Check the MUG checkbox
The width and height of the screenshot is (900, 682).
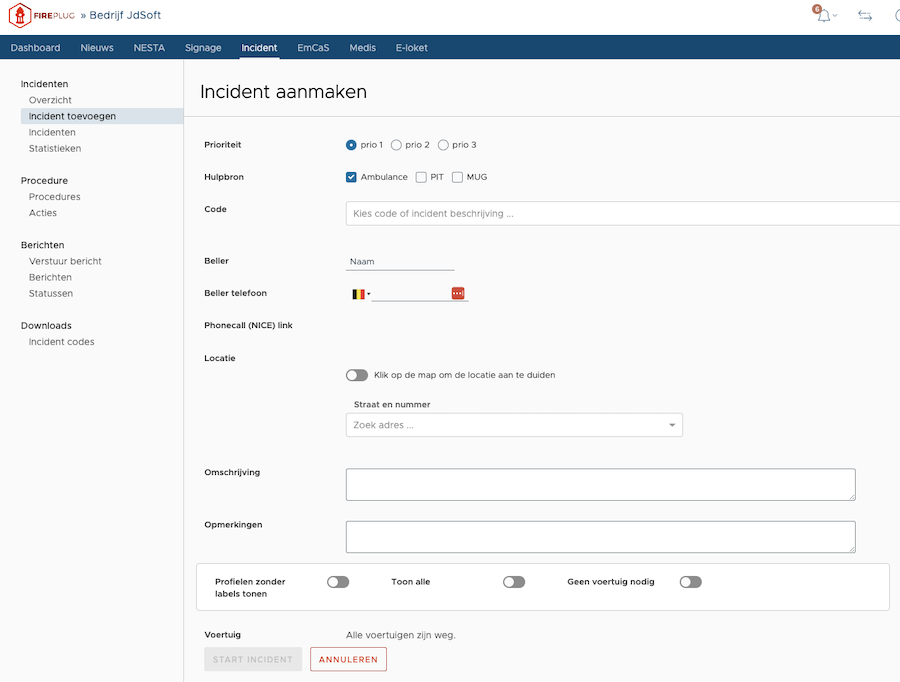point(458,177)
